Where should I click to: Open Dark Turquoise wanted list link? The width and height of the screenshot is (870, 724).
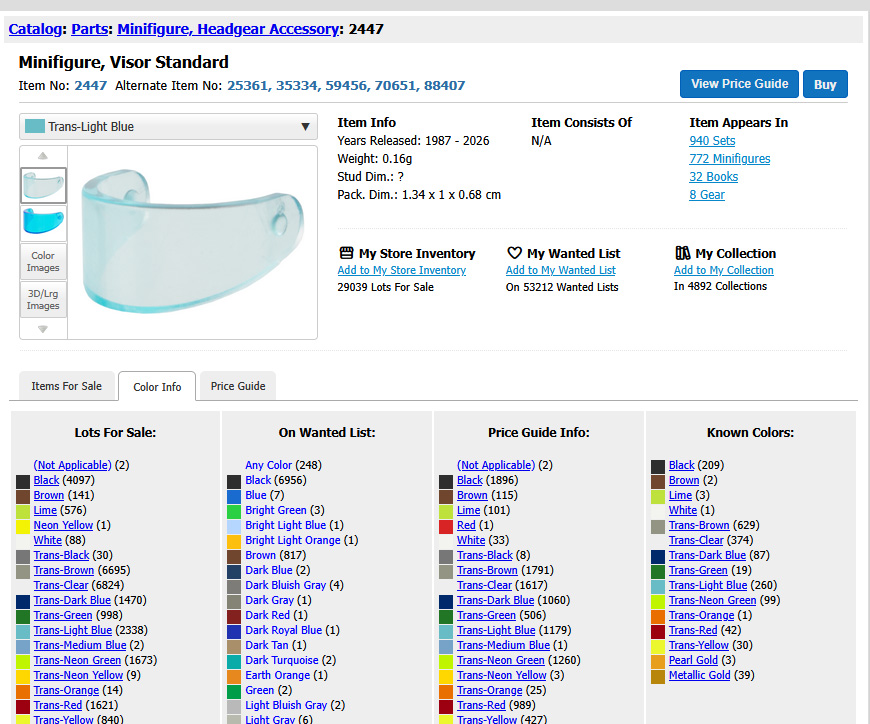282,660
